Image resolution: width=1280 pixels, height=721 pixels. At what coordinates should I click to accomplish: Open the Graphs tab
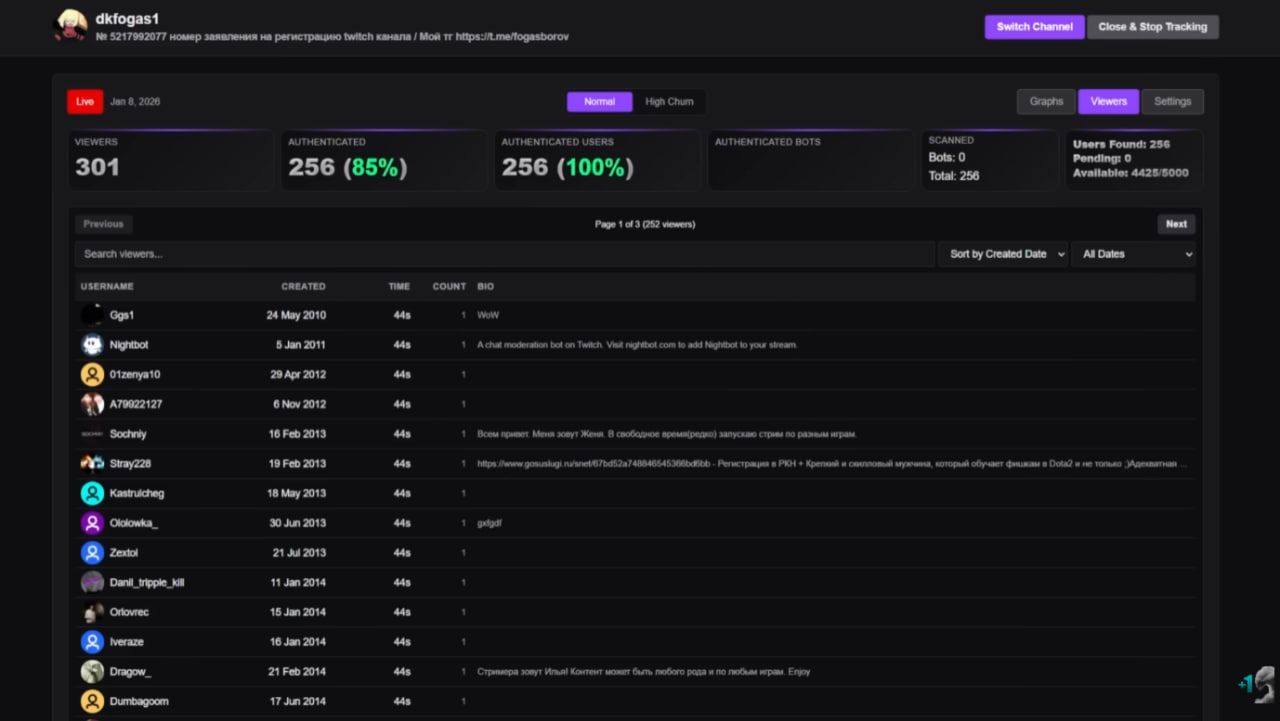(1046, 102)
